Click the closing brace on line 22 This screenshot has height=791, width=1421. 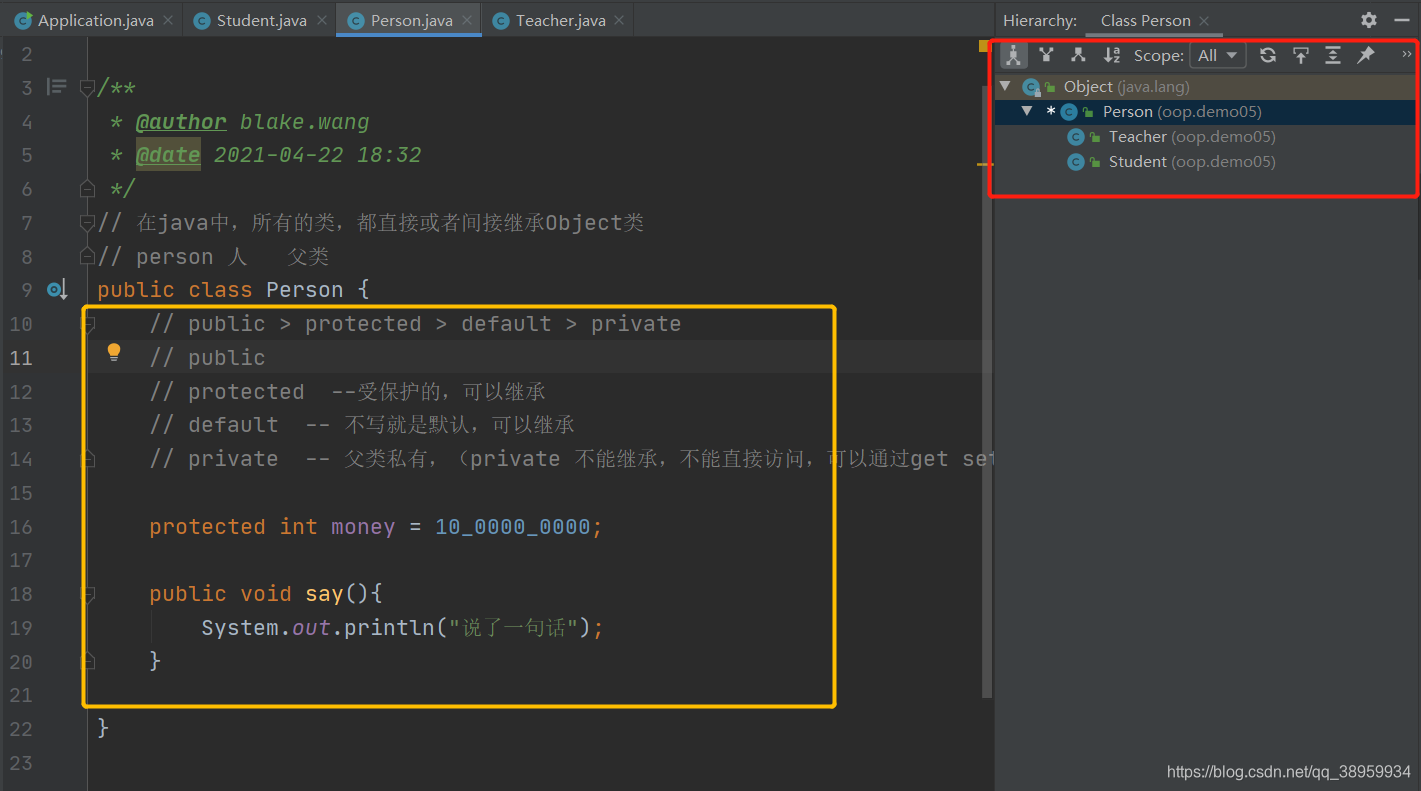click(x=103, y=728)
